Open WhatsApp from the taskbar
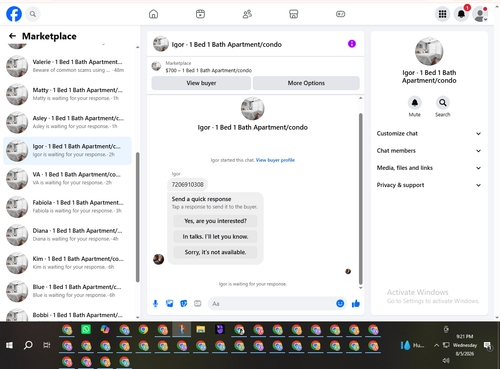This screenshot has width=500, height=369. (x=86, y=330)
